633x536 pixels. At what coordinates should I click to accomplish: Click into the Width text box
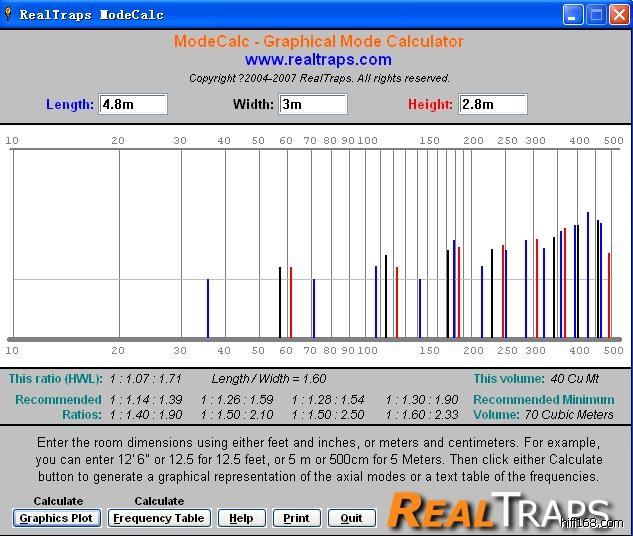pos(313,105)
